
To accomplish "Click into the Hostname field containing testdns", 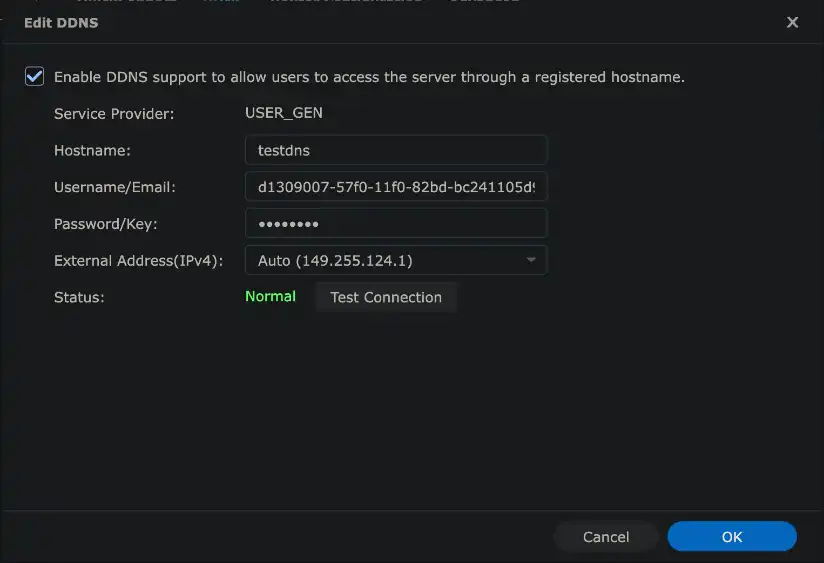I will tap(396, 150).
